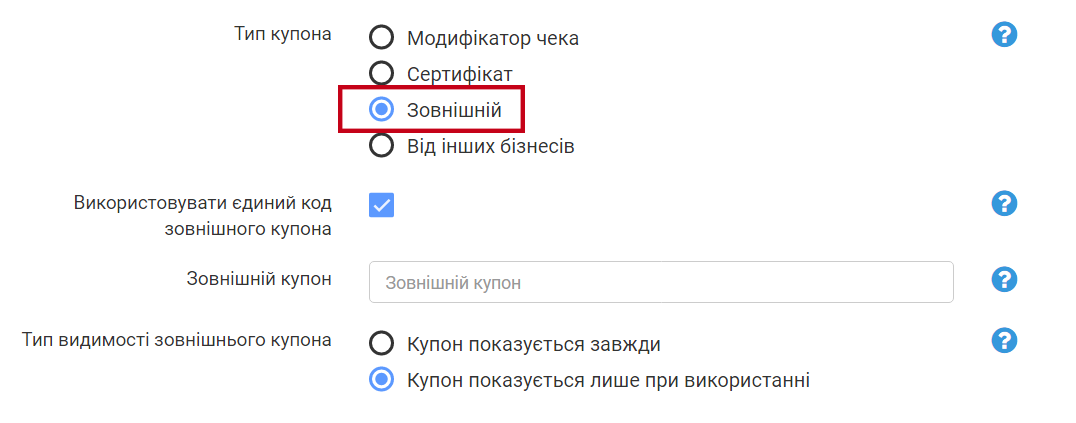Click the Модифікатор чека option text
This screenshot has width=1076, height=423.
(492, 38)
